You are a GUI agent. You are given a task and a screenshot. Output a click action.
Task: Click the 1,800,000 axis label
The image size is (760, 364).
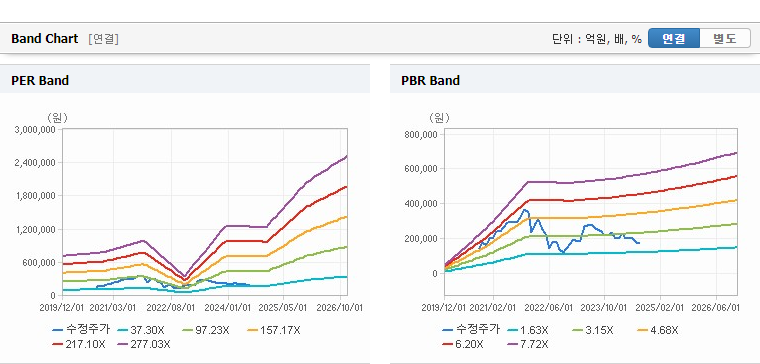[36, 196]
